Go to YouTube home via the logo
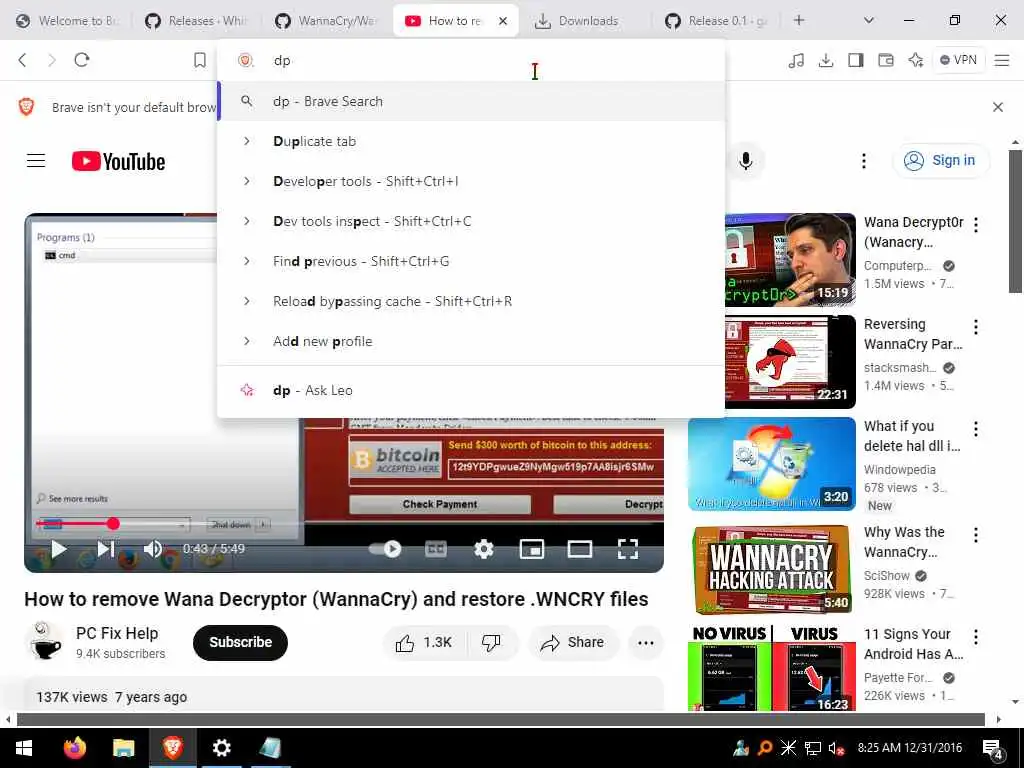 tap(118, 161)
